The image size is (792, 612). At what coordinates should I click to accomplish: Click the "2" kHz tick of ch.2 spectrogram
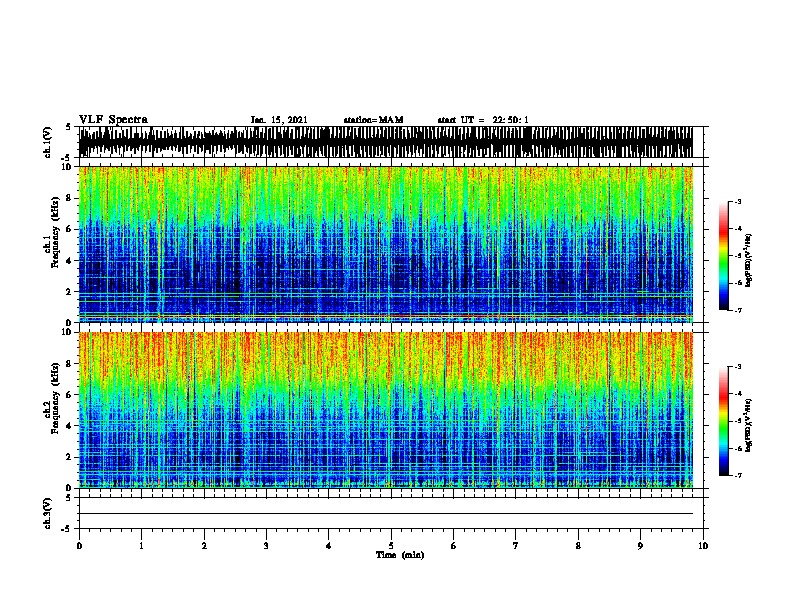[x=69, y=457]
